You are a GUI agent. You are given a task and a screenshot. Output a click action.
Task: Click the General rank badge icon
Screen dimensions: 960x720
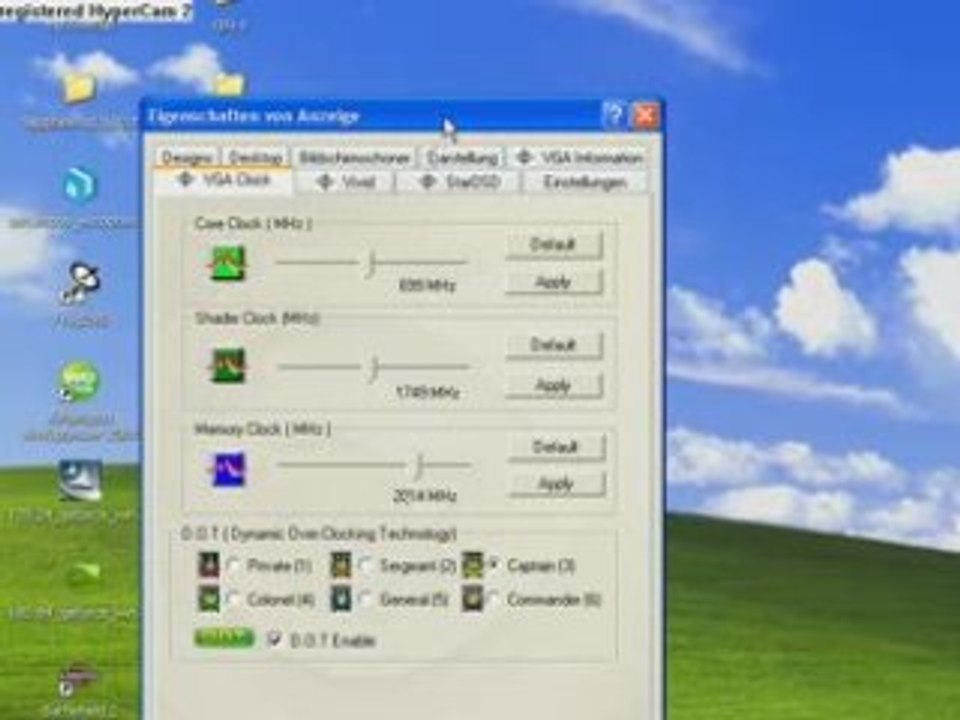point(341,599)
